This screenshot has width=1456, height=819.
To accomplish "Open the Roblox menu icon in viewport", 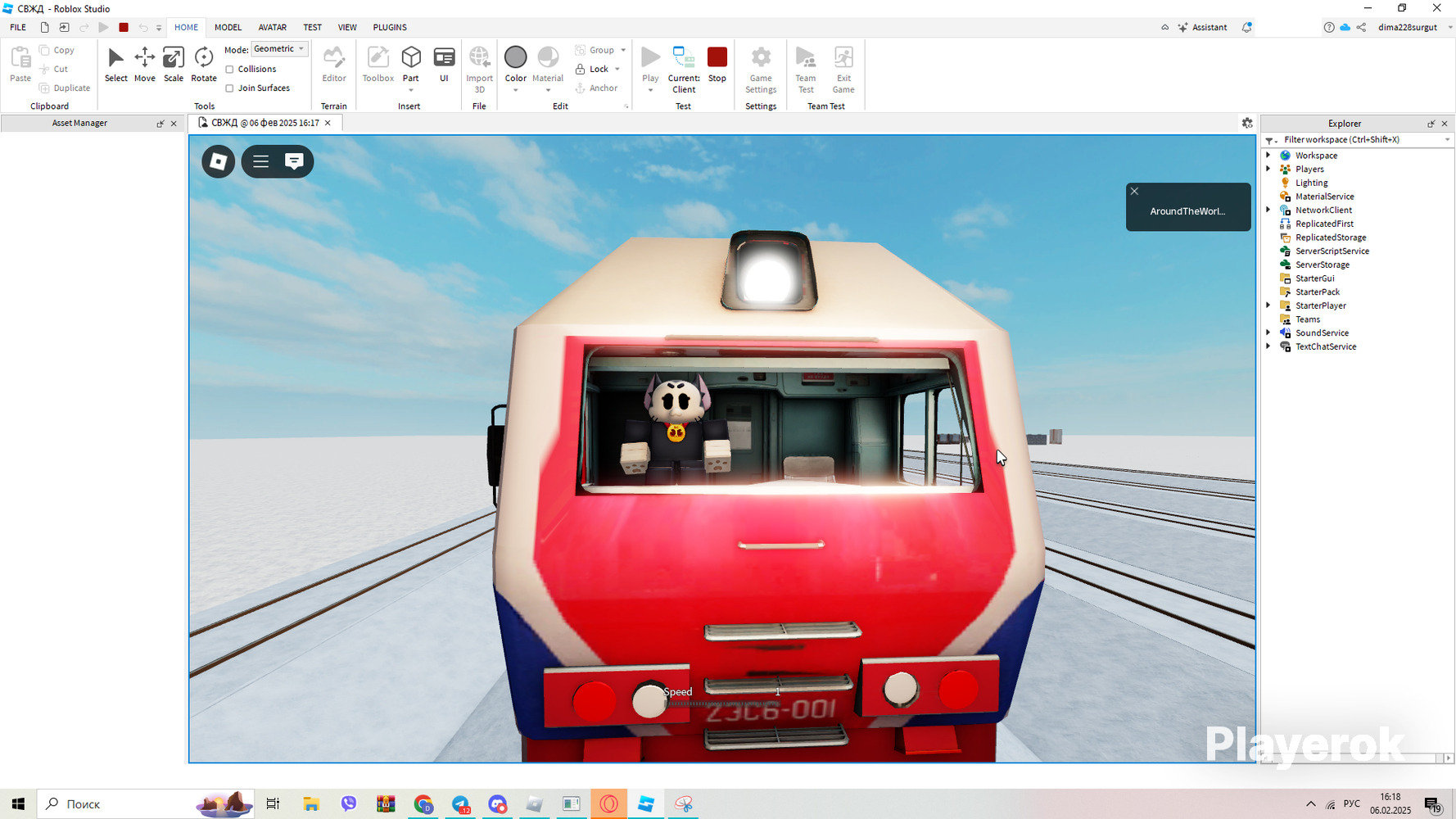I will [x=219, y=161].
